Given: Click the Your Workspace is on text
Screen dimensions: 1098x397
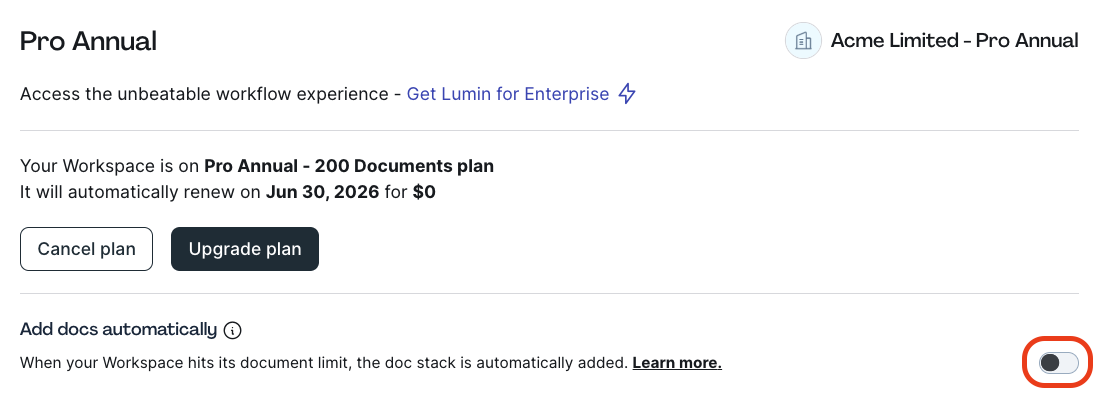Looking at the screenshot, I should pyautogui.click(x=110, y=167).
